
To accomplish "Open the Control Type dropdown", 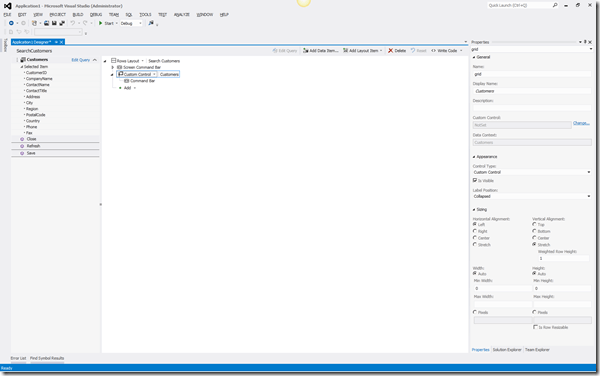I will (x=532, y=172).
